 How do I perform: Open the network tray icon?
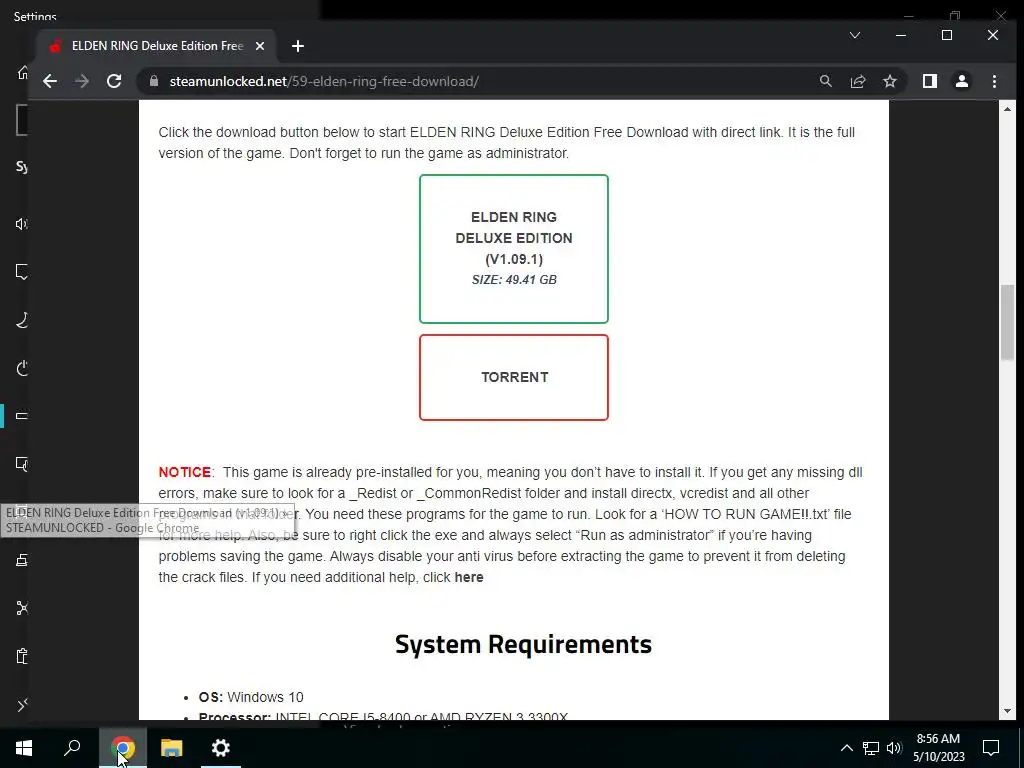coord(871,748)
